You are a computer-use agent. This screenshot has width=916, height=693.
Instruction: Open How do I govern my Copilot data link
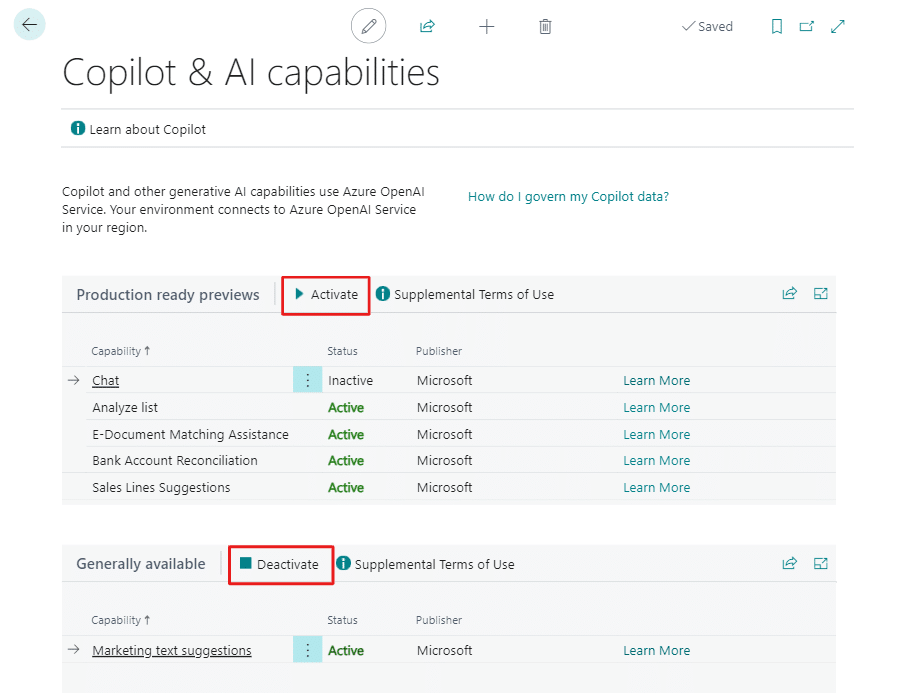568,197
